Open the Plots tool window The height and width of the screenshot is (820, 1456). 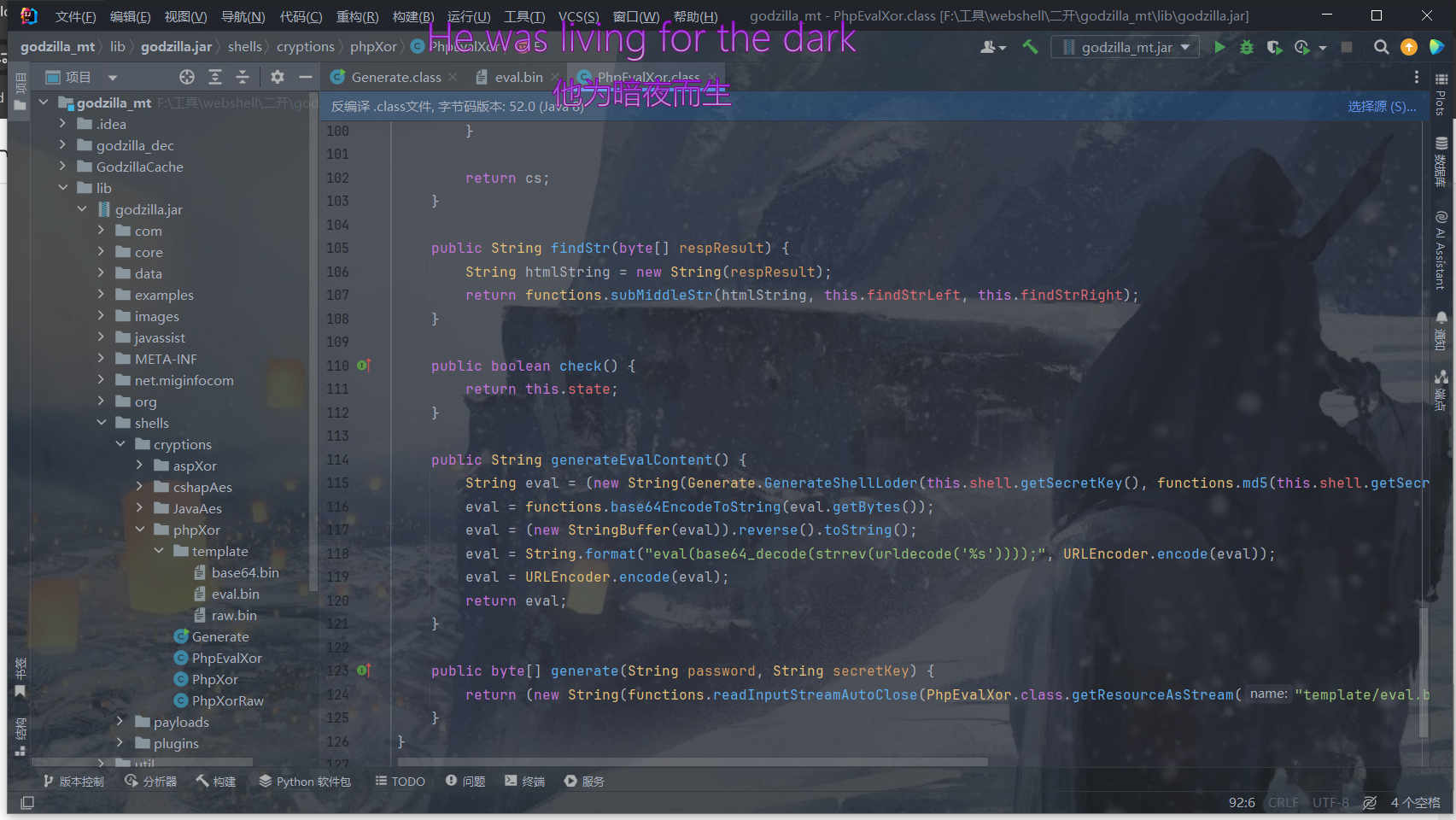click(1441, 94)
